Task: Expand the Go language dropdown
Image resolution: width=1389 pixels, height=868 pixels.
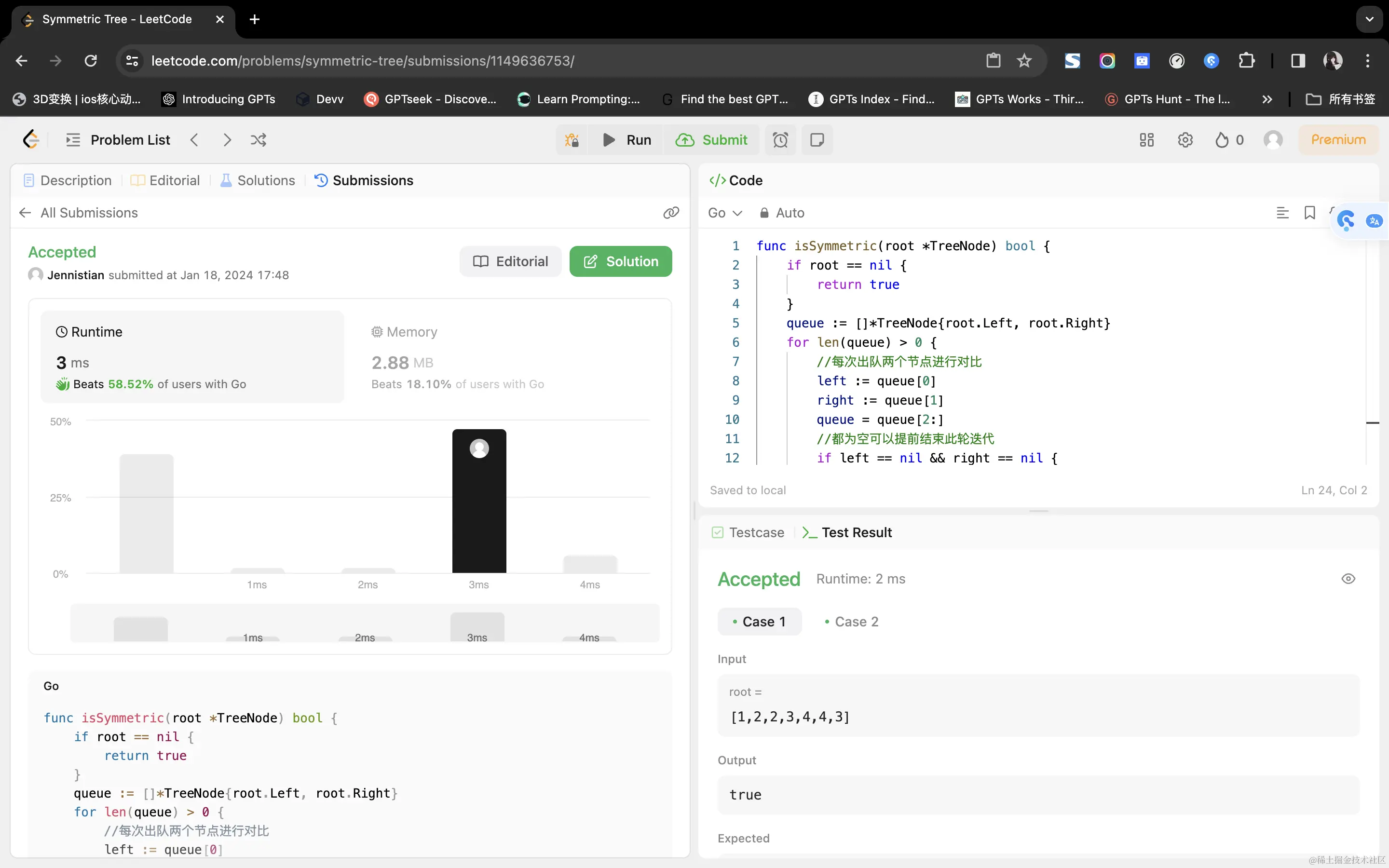Action: coord(724,213)
